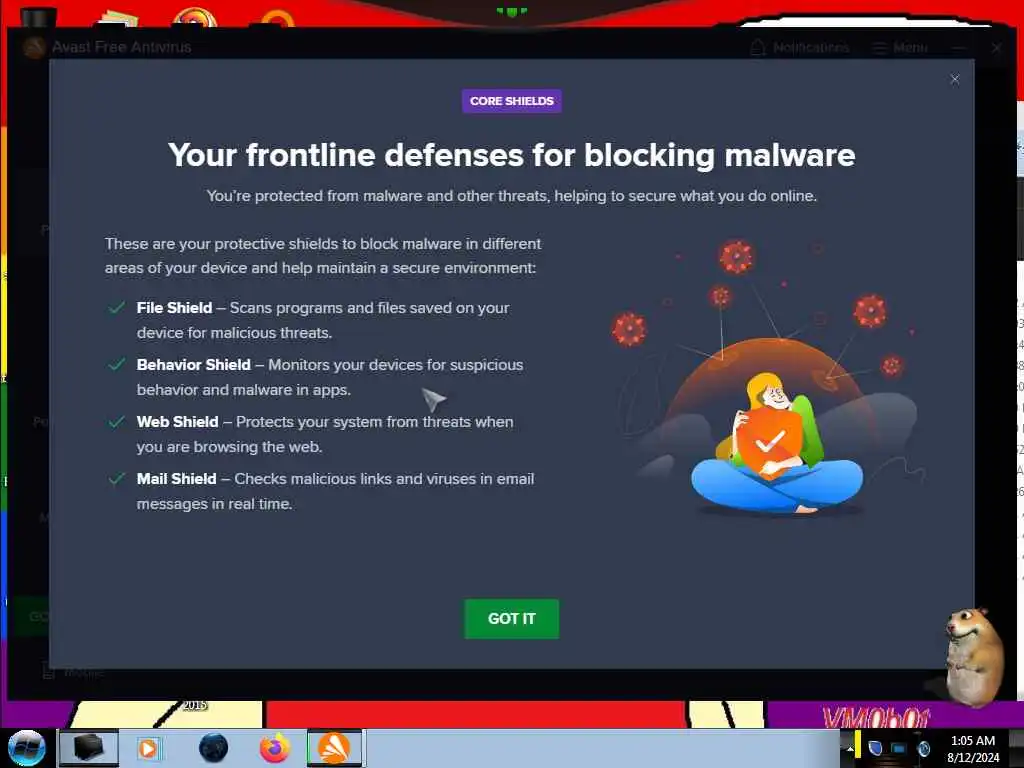Click the hamster desktop gadget
The image size is (1024, 768).
pos(973,656)
